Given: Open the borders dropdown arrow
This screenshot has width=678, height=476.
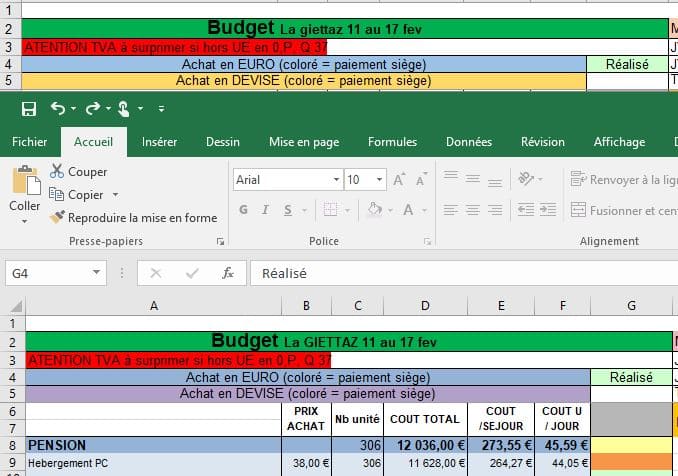Looking at the screenshot, I should coord(348,211).
